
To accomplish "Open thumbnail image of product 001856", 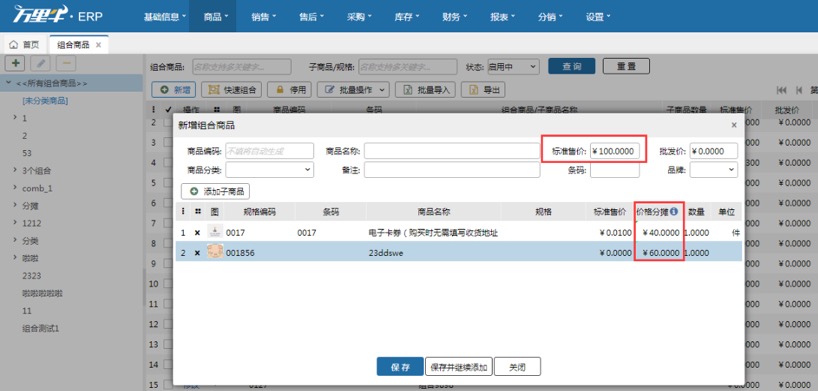I will [x=215, y=252].
